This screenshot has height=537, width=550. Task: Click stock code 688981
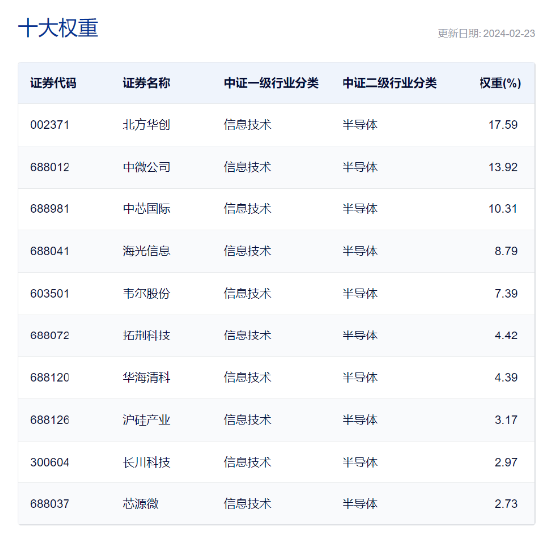(x=50, y=209)
